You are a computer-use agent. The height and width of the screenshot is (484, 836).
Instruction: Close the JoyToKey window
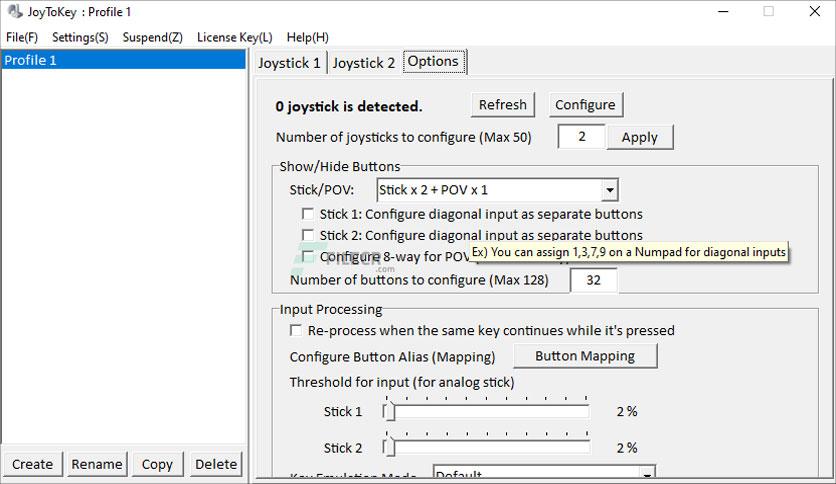pos(815,11)
